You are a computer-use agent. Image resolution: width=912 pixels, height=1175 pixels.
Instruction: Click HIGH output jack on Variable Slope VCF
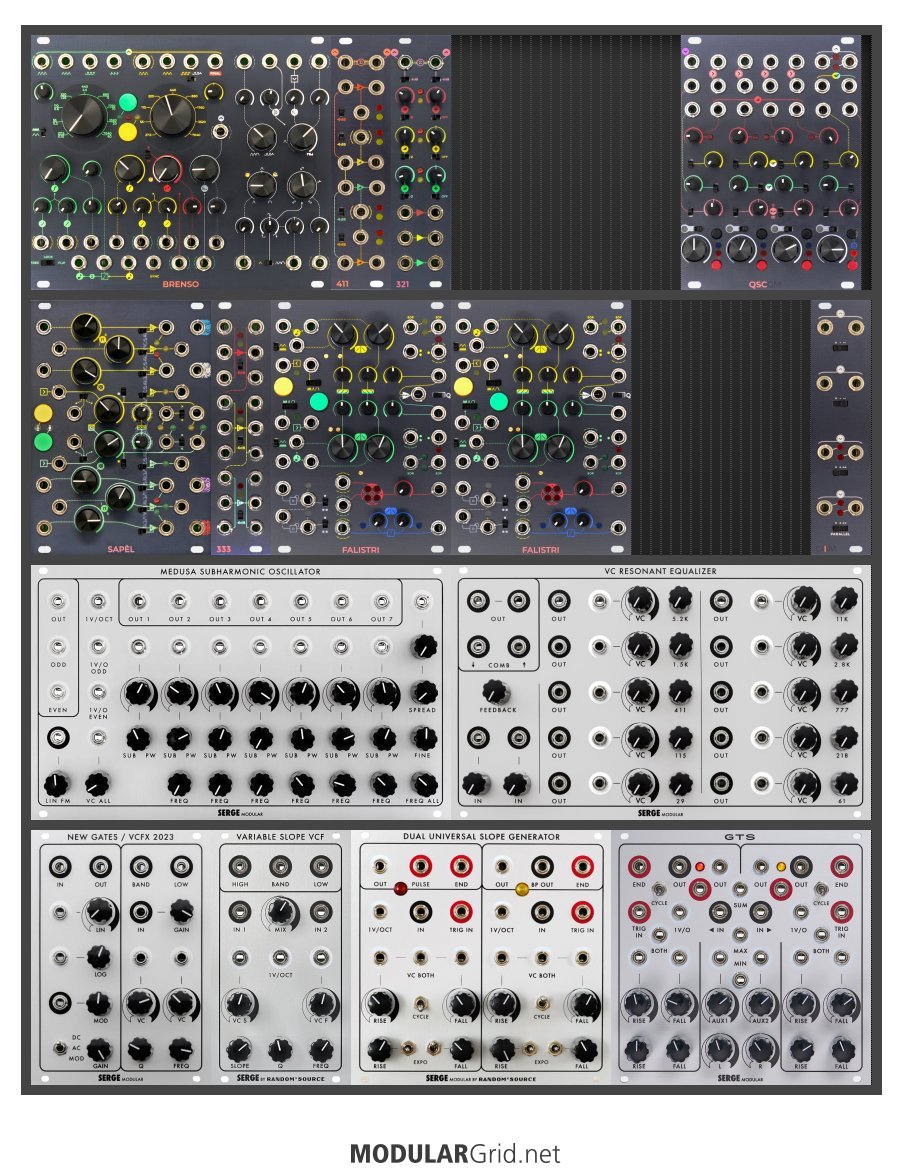coord(240,867)
